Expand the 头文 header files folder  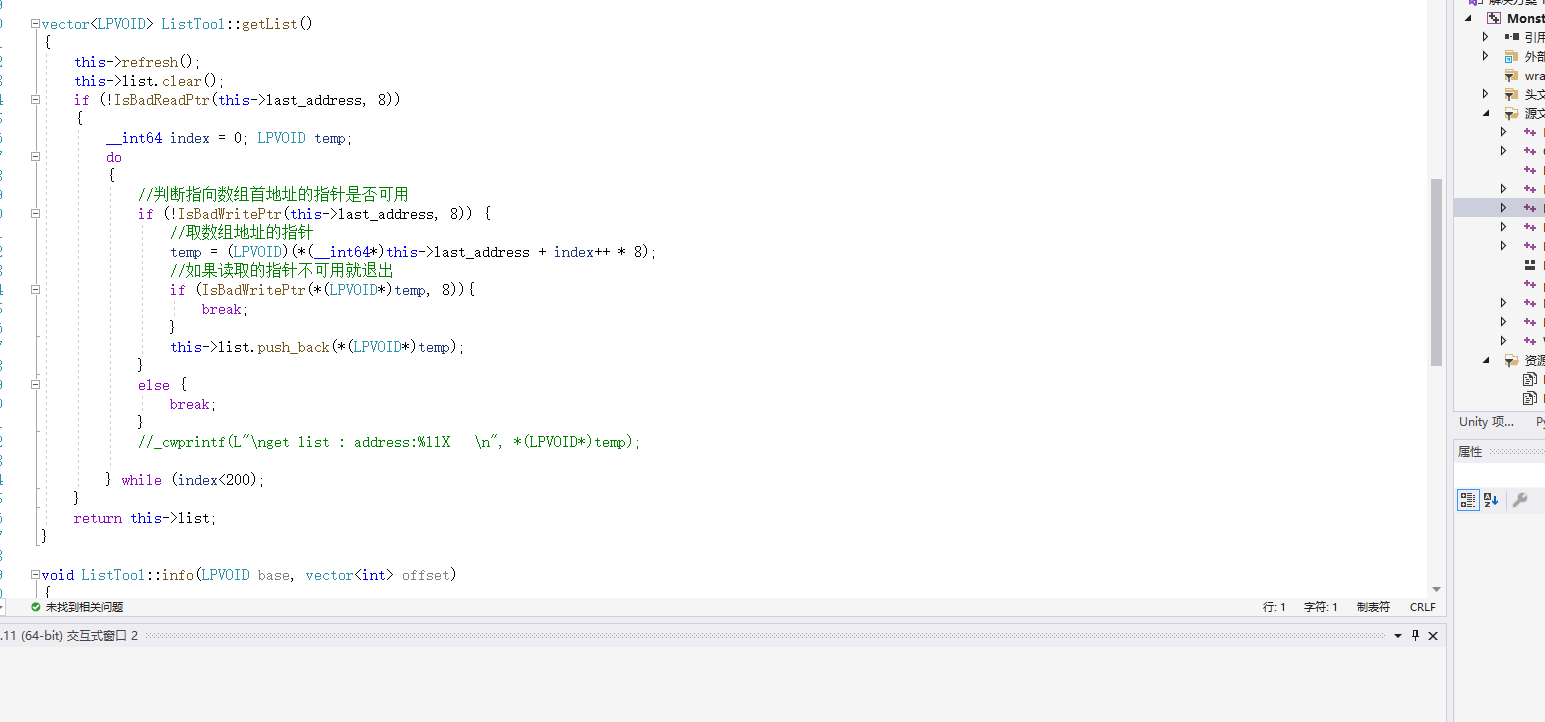click(1486, 94)
